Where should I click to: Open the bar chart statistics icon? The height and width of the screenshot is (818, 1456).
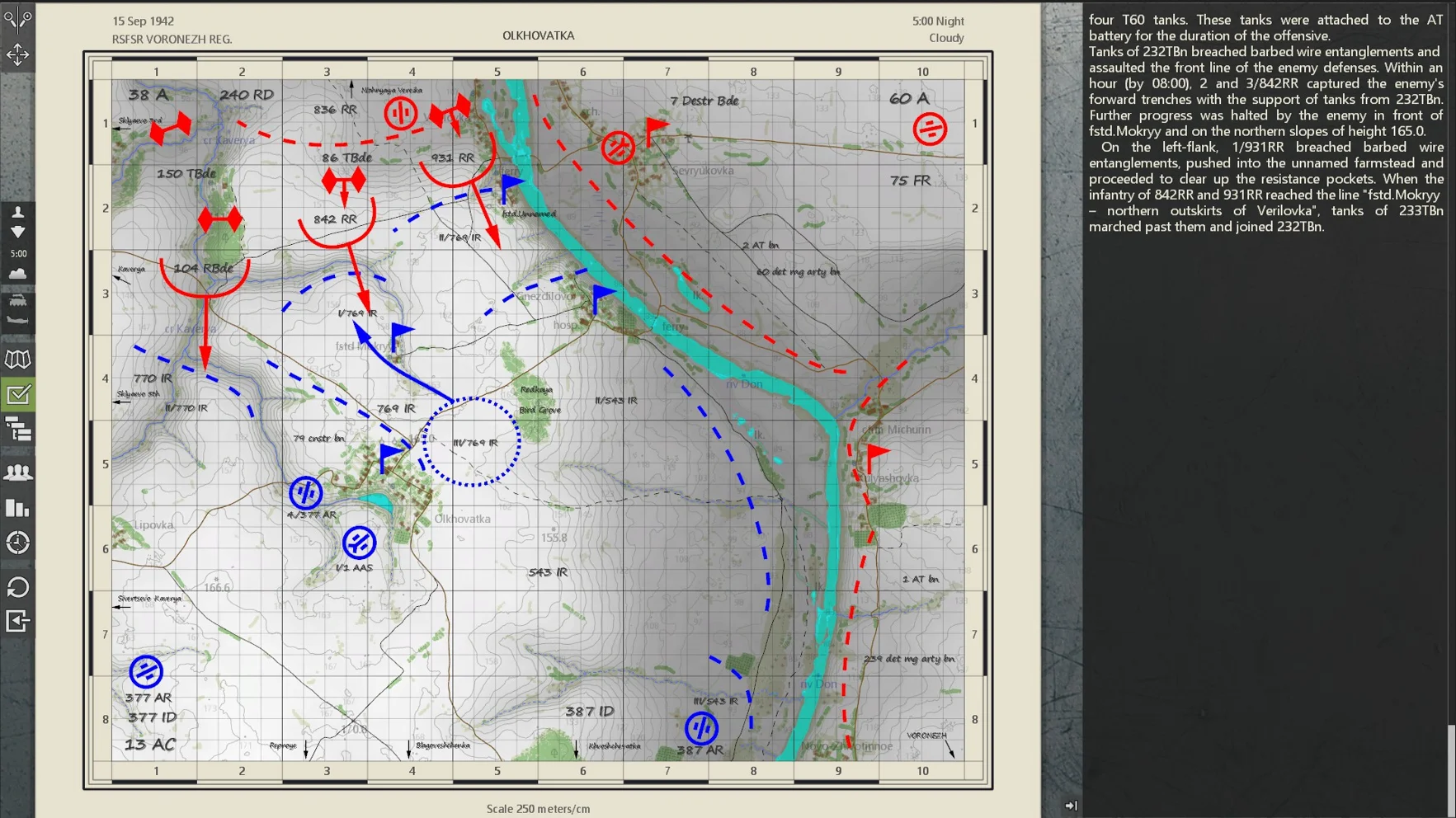(17, 507)
